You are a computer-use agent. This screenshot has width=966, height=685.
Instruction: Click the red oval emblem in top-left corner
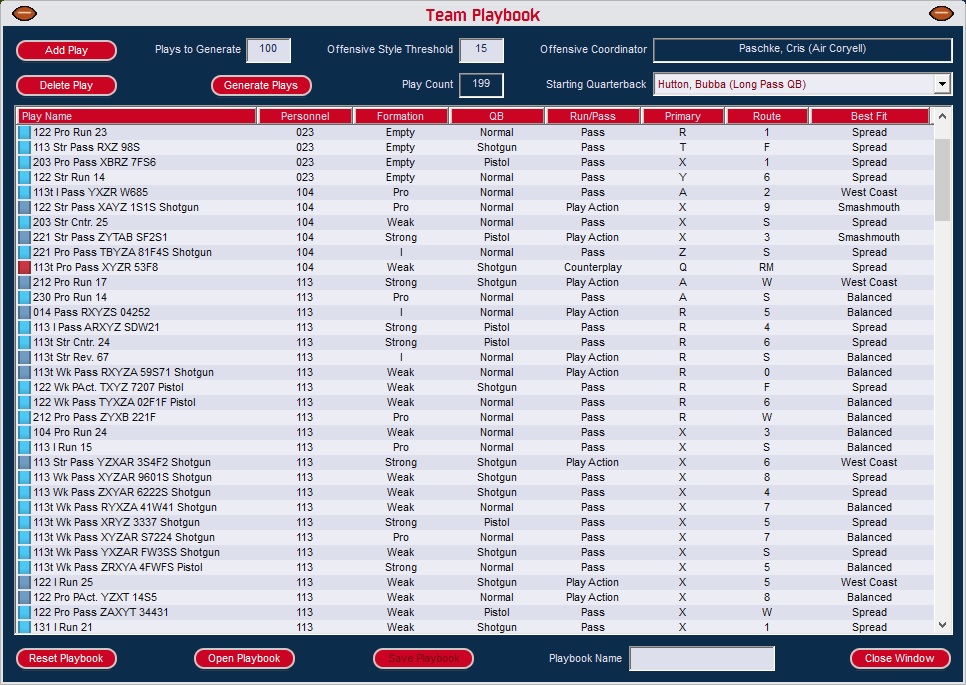tap(25, 13)
